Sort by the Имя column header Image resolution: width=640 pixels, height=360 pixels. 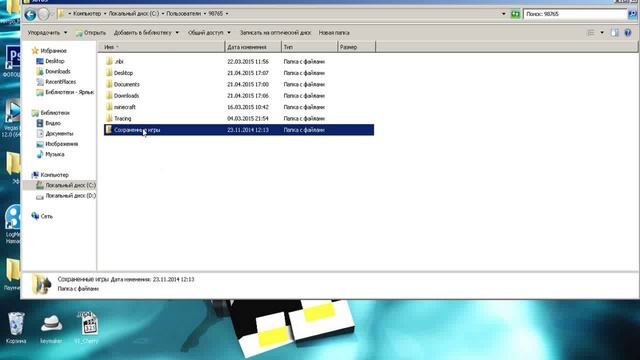[x=161, y=47]
